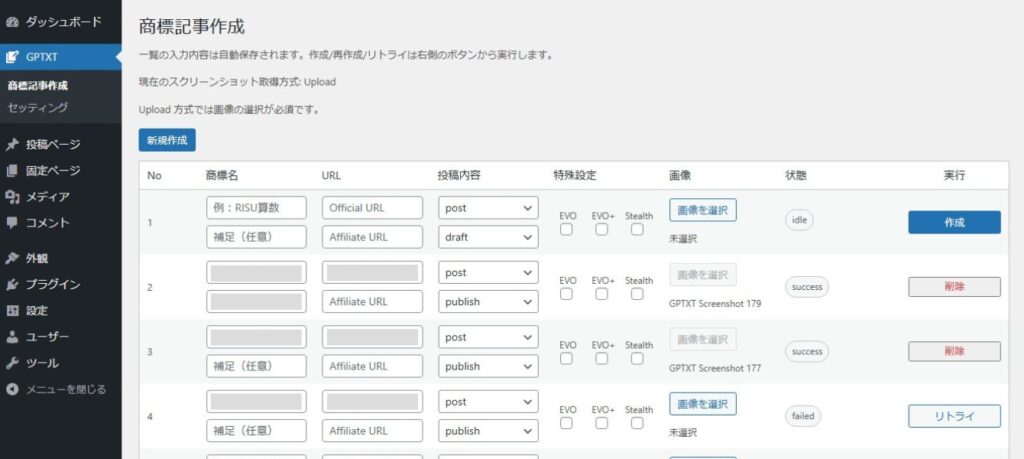Click the Comments speech bubble icon

click(12, 223)
